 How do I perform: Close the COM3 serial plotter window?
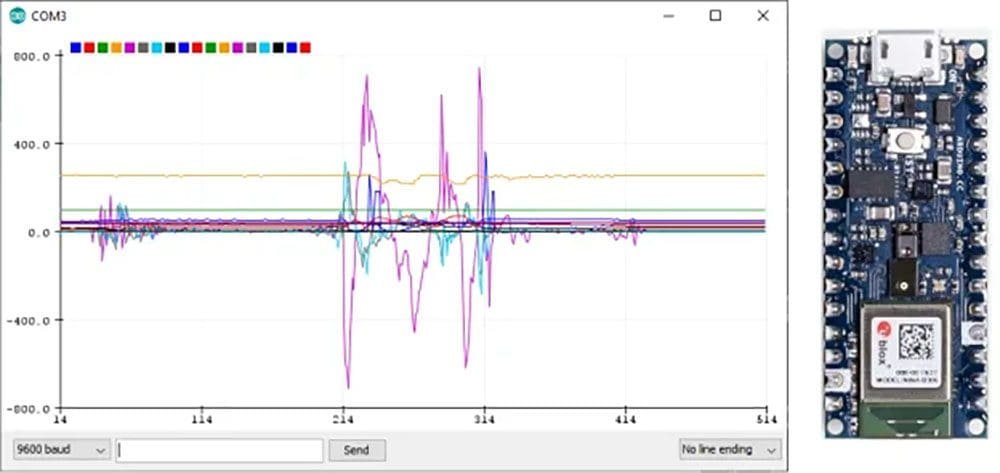(x=763, y=16)
